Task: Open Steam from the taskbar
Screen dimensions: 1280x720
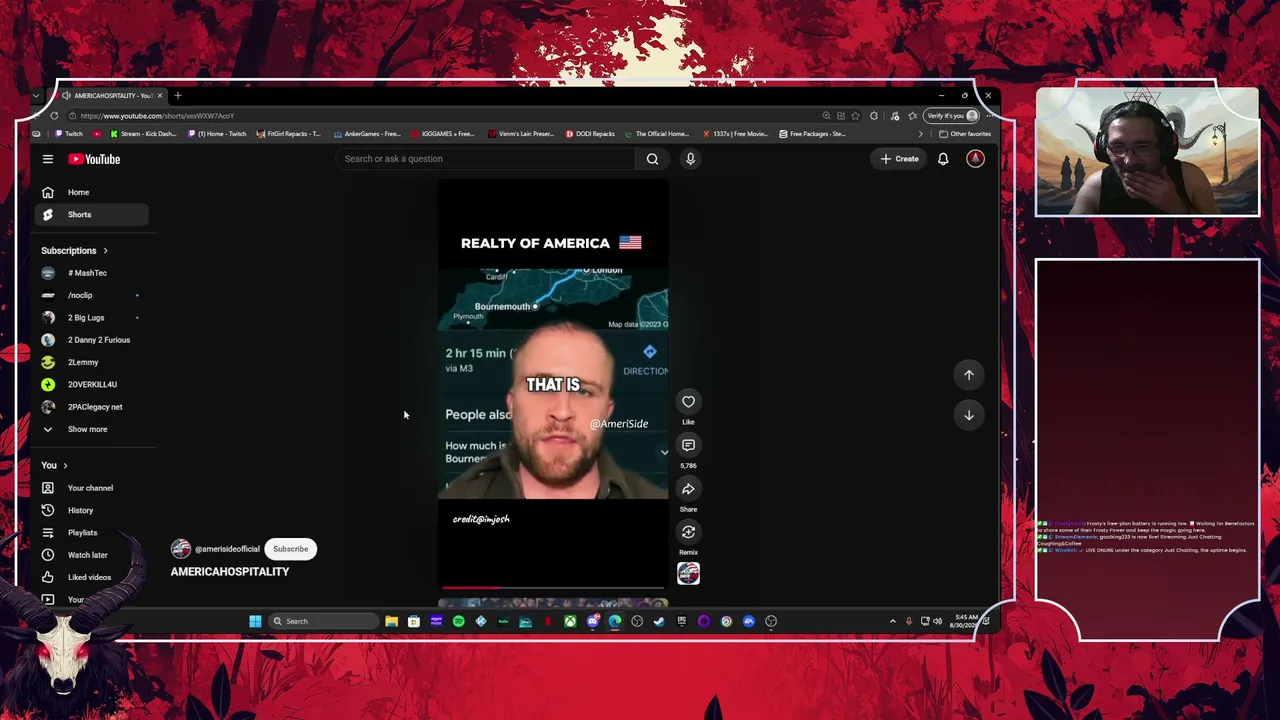Action: pyautogui.click(x=659, y=621)
